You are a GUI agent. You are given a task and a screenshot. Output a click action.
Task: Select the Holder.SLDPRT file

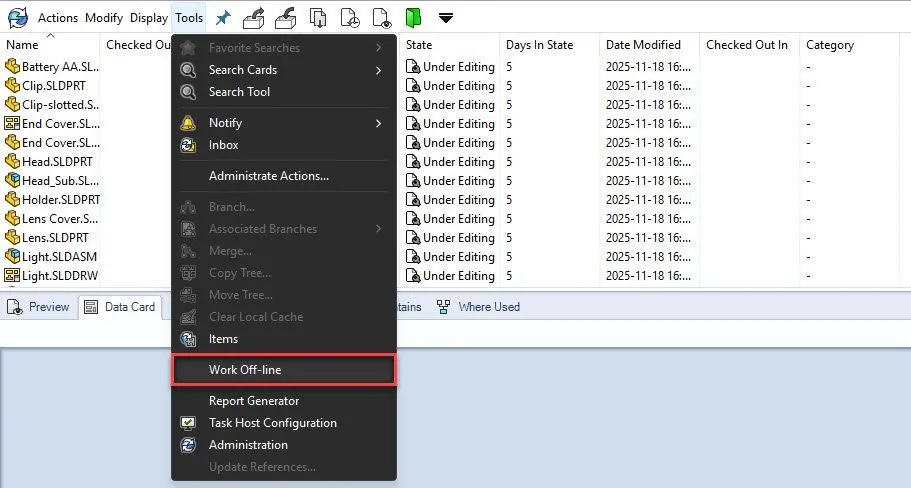coord(52,200)
